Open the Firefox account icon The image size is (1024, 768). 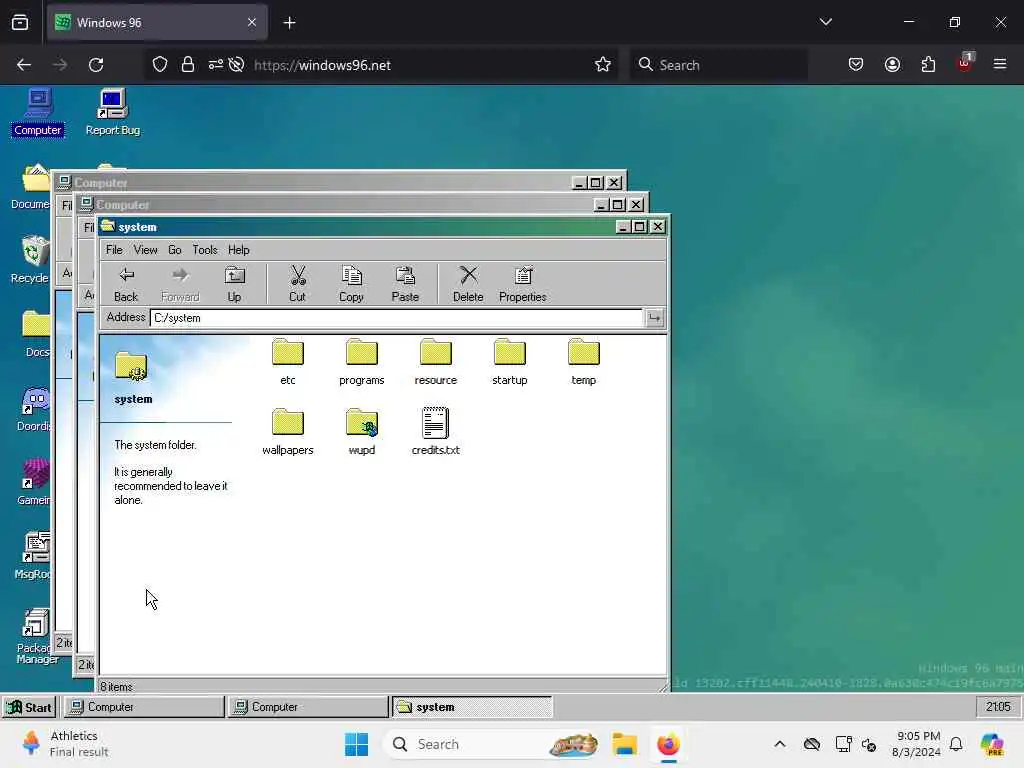[x=892, y=64]
